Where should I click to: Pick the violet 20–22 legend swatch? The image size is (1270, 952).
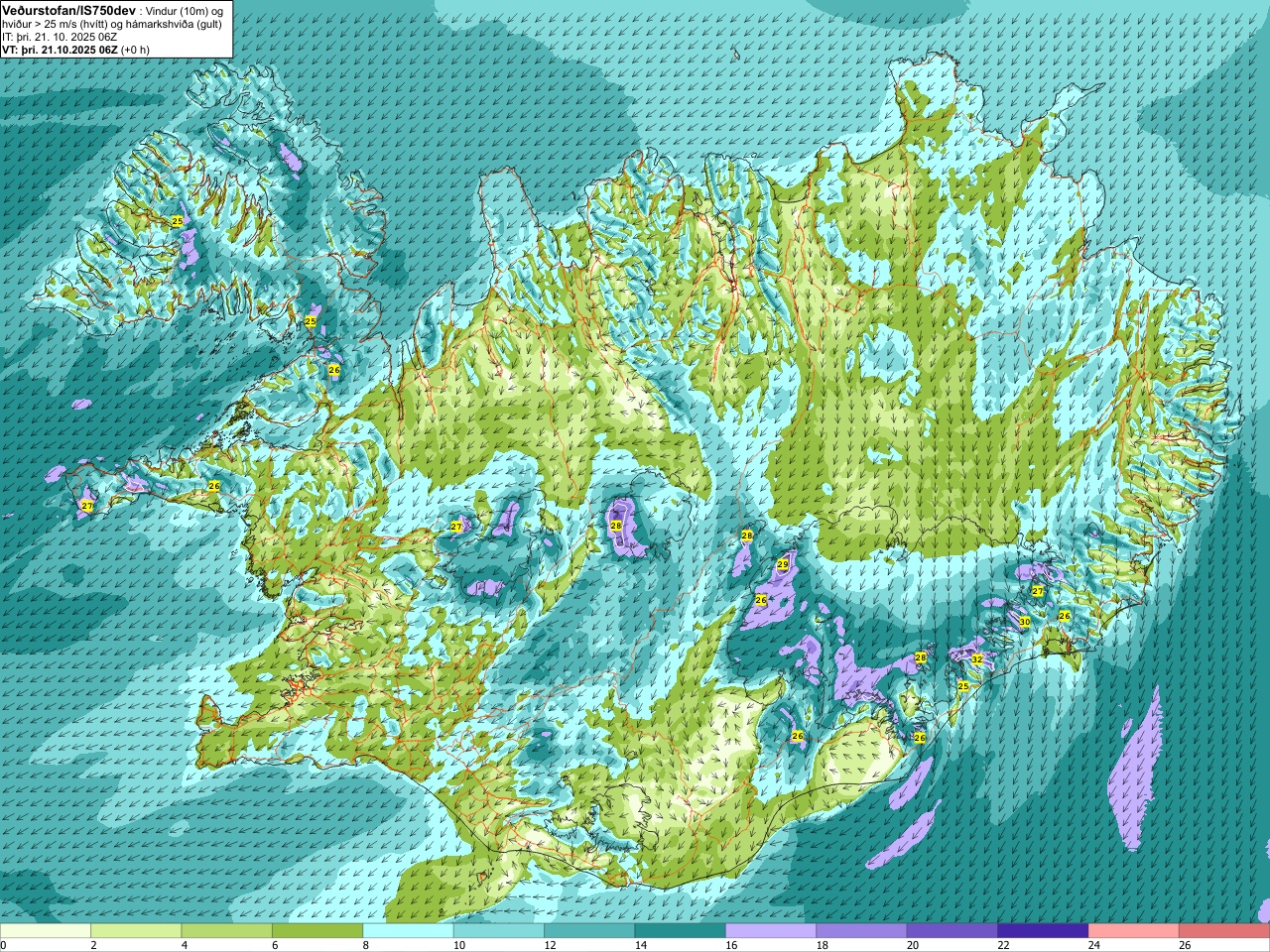point(952,931)
